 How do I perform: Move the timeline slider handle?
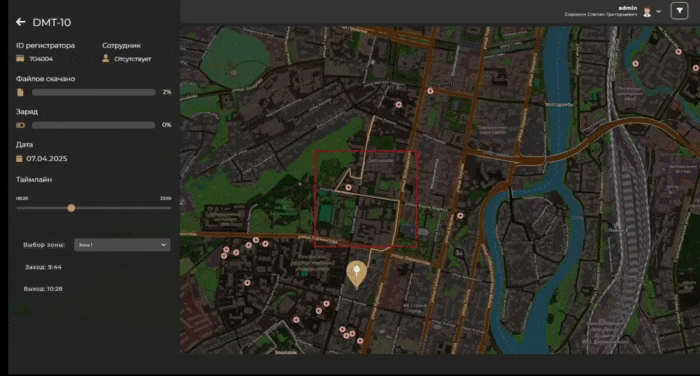pyautogui.click(x=71, y=208)
